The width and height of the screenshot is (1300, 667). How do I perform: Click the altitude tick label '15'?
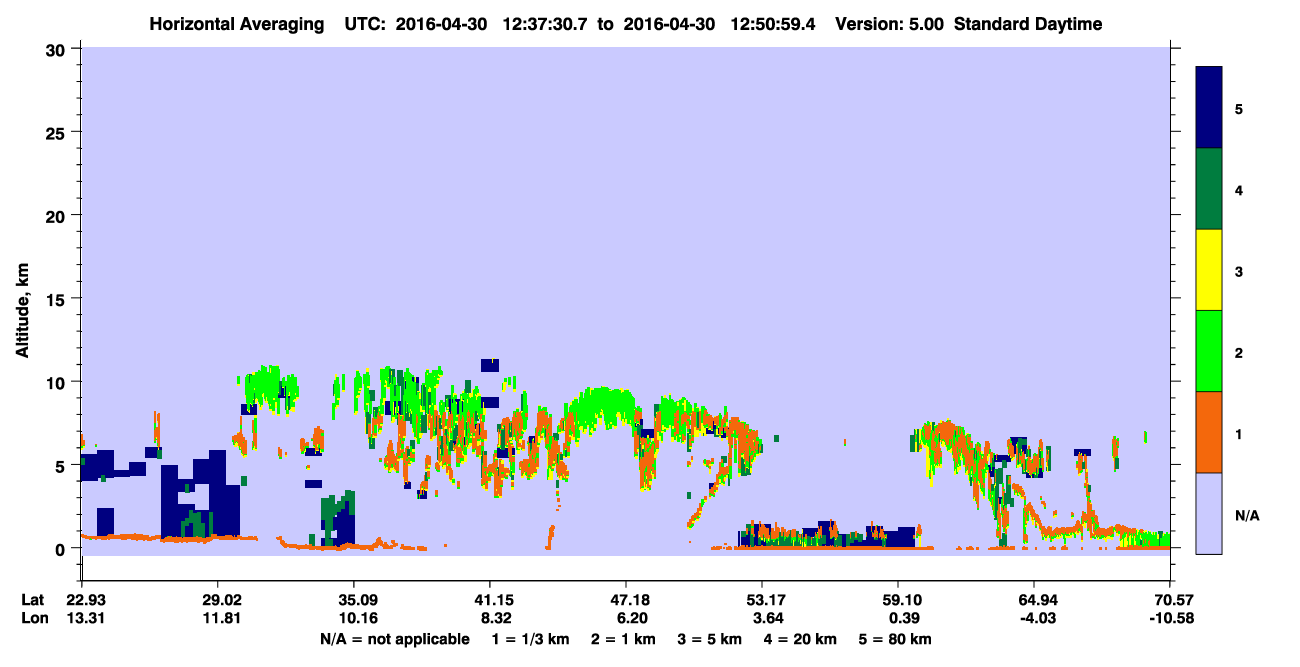tap(58, 299)
